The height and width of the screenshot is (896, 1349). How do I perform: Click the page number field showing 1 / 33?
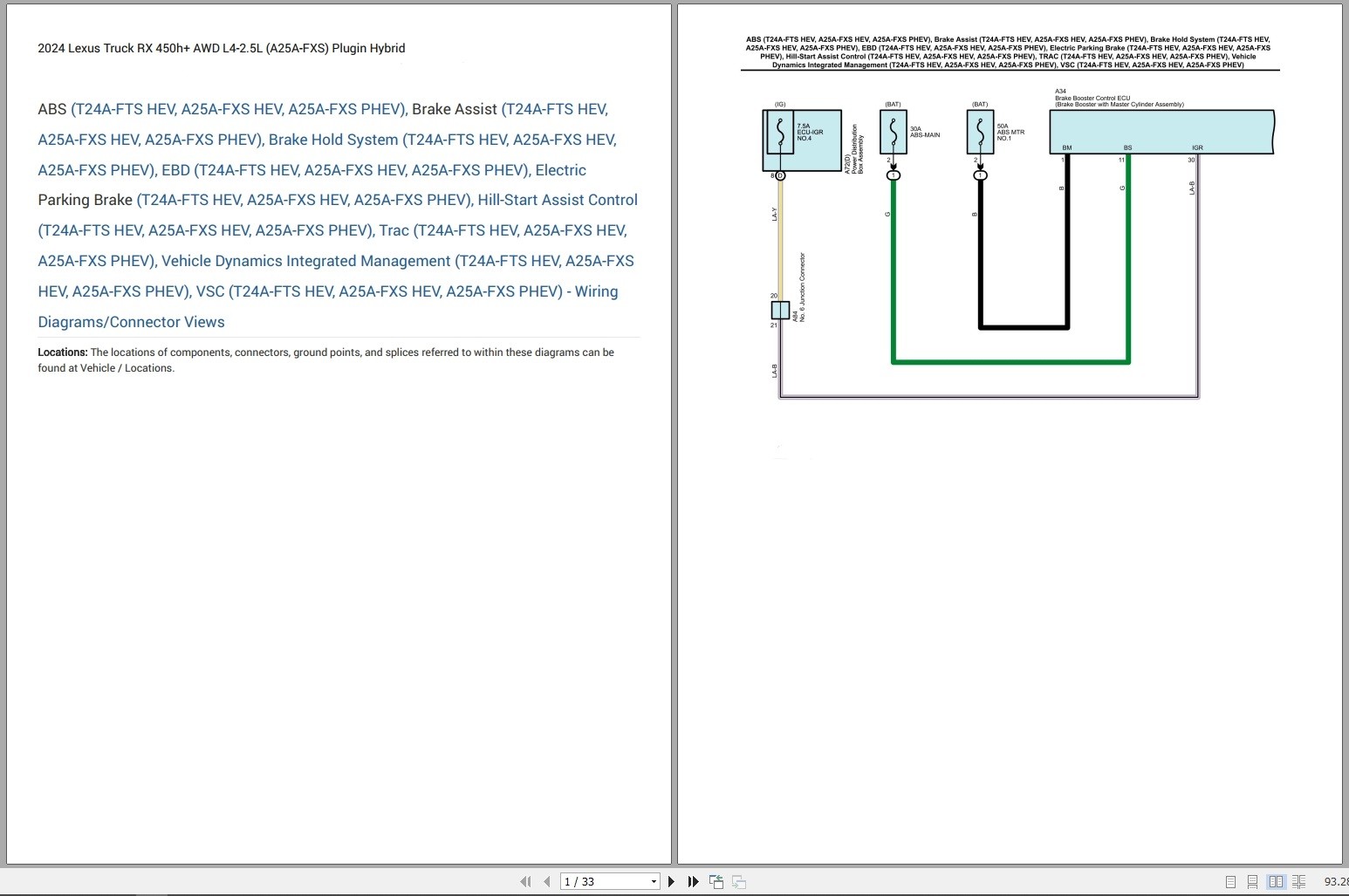[x=605, y=882]
